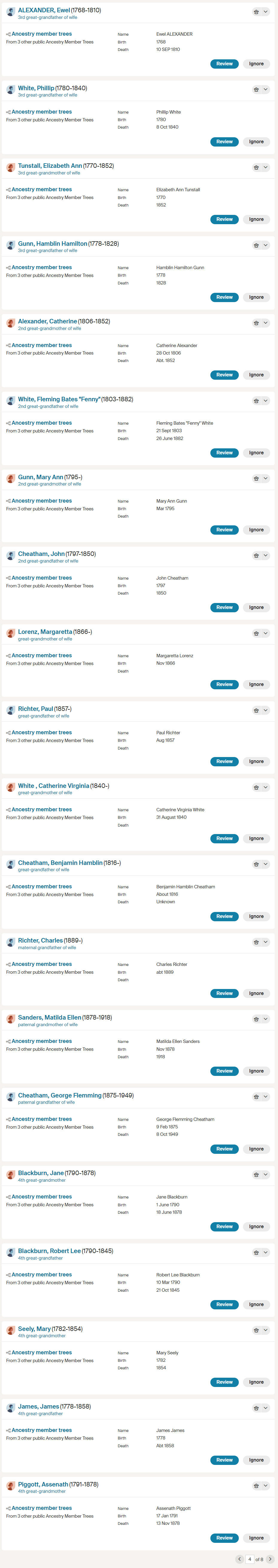Image resolution: width=278 pixels, height=1568 pixels.
Task: Go to previous hints page arrow
Action: pyautogui.click(x=239, y=1559)
